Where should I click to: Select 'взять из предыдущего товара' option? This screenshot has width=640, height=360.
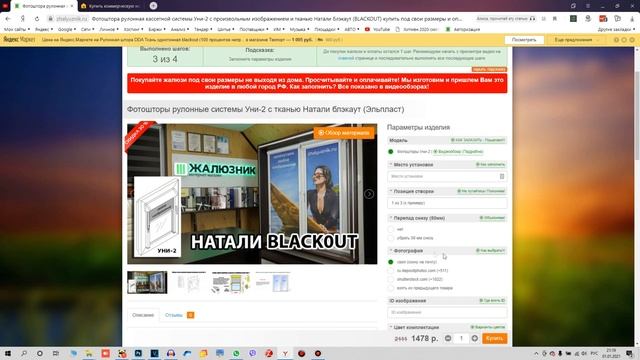point(391,288)
